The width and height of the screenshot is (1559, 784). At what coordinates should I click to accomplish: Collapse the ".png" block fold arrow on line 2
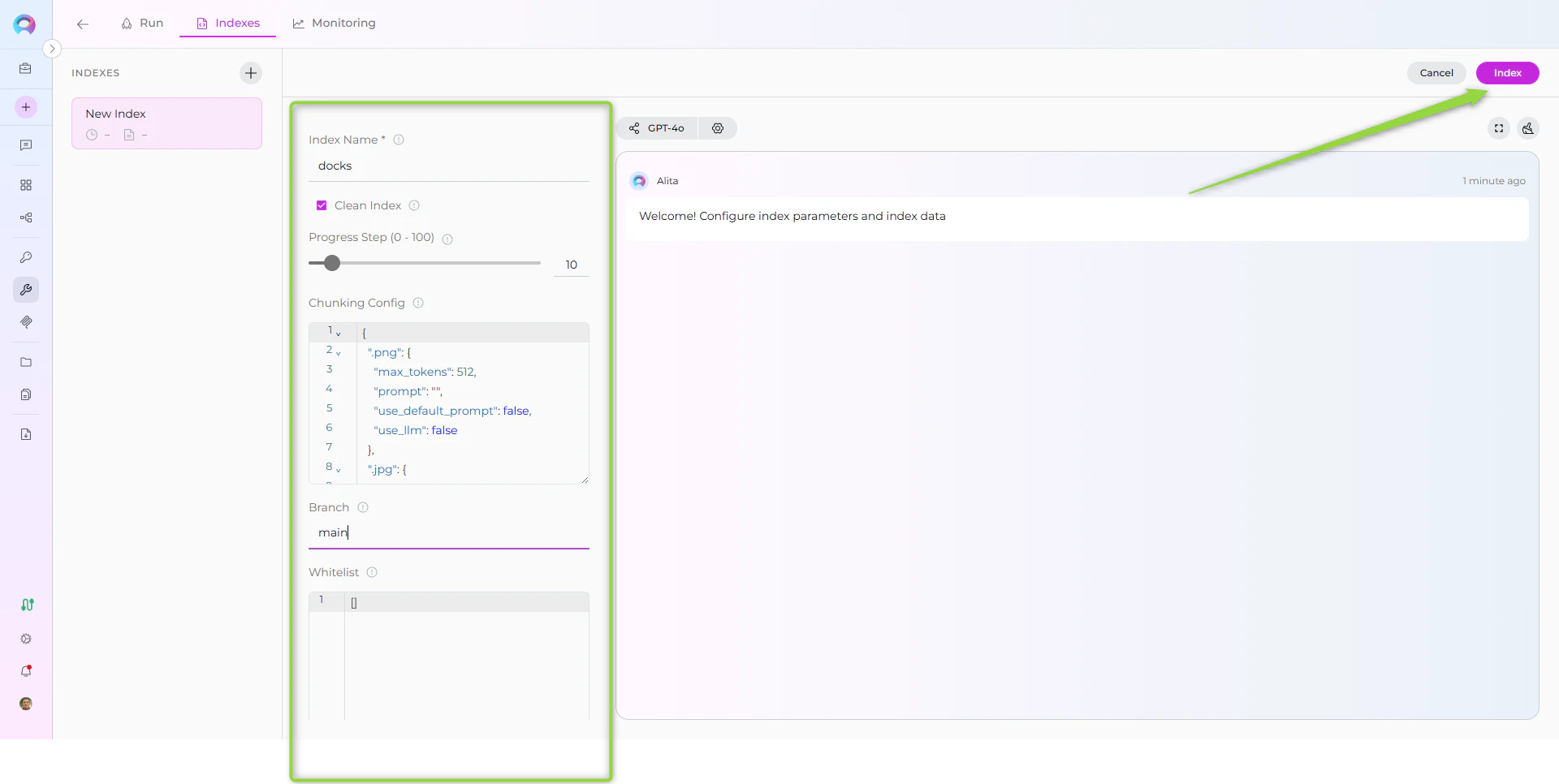(338, 353)
